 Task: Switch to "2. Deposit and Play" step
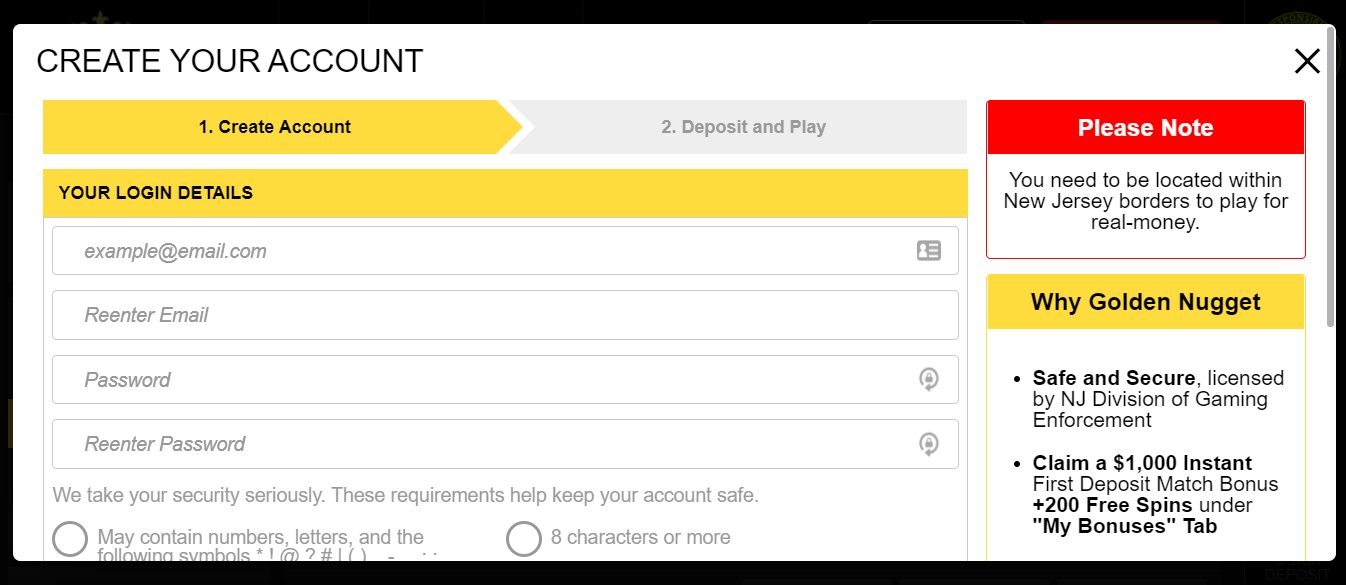(x=743, y=127)
